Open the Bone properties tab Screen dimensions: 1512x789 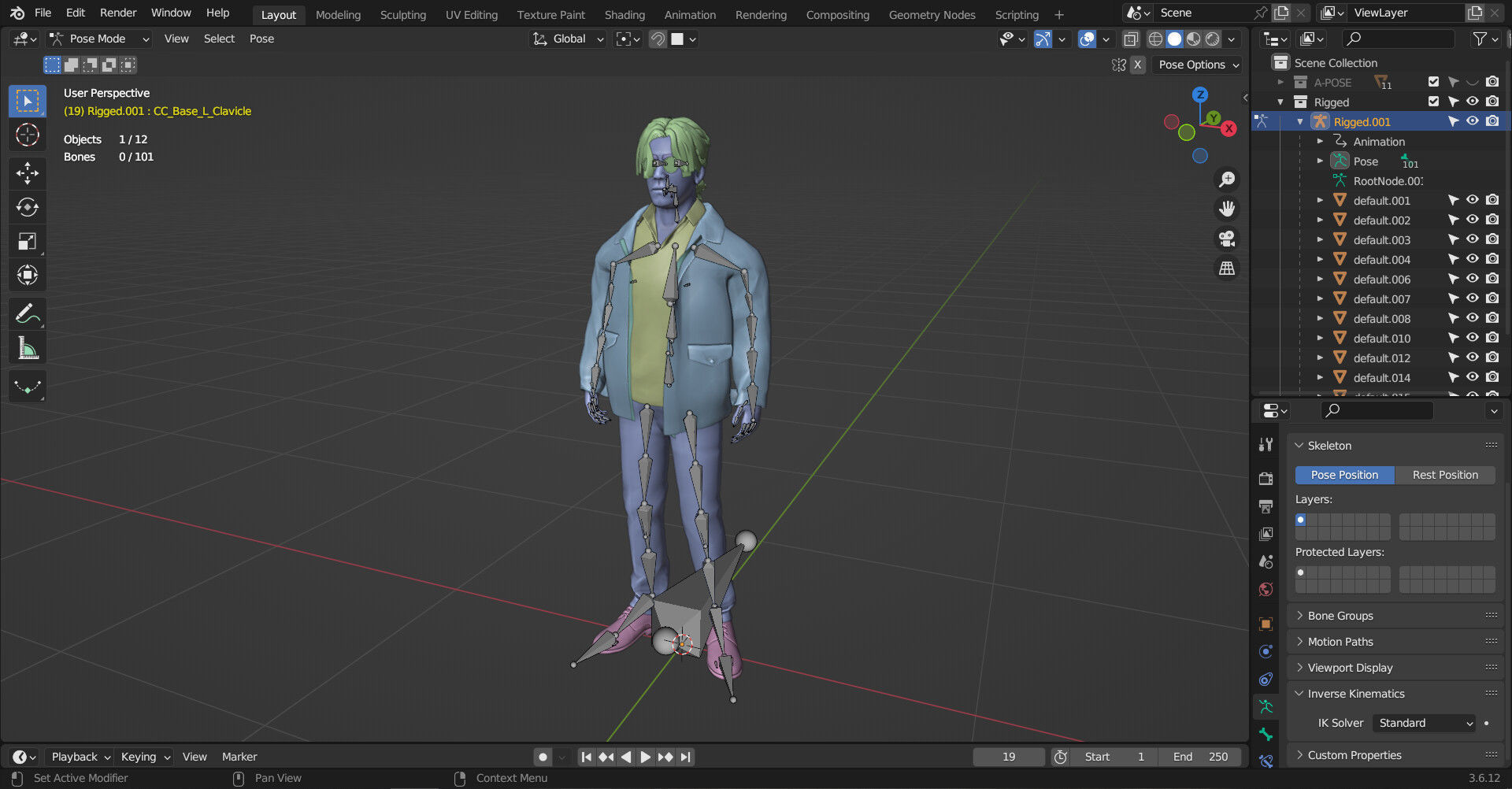[1266, 734]
